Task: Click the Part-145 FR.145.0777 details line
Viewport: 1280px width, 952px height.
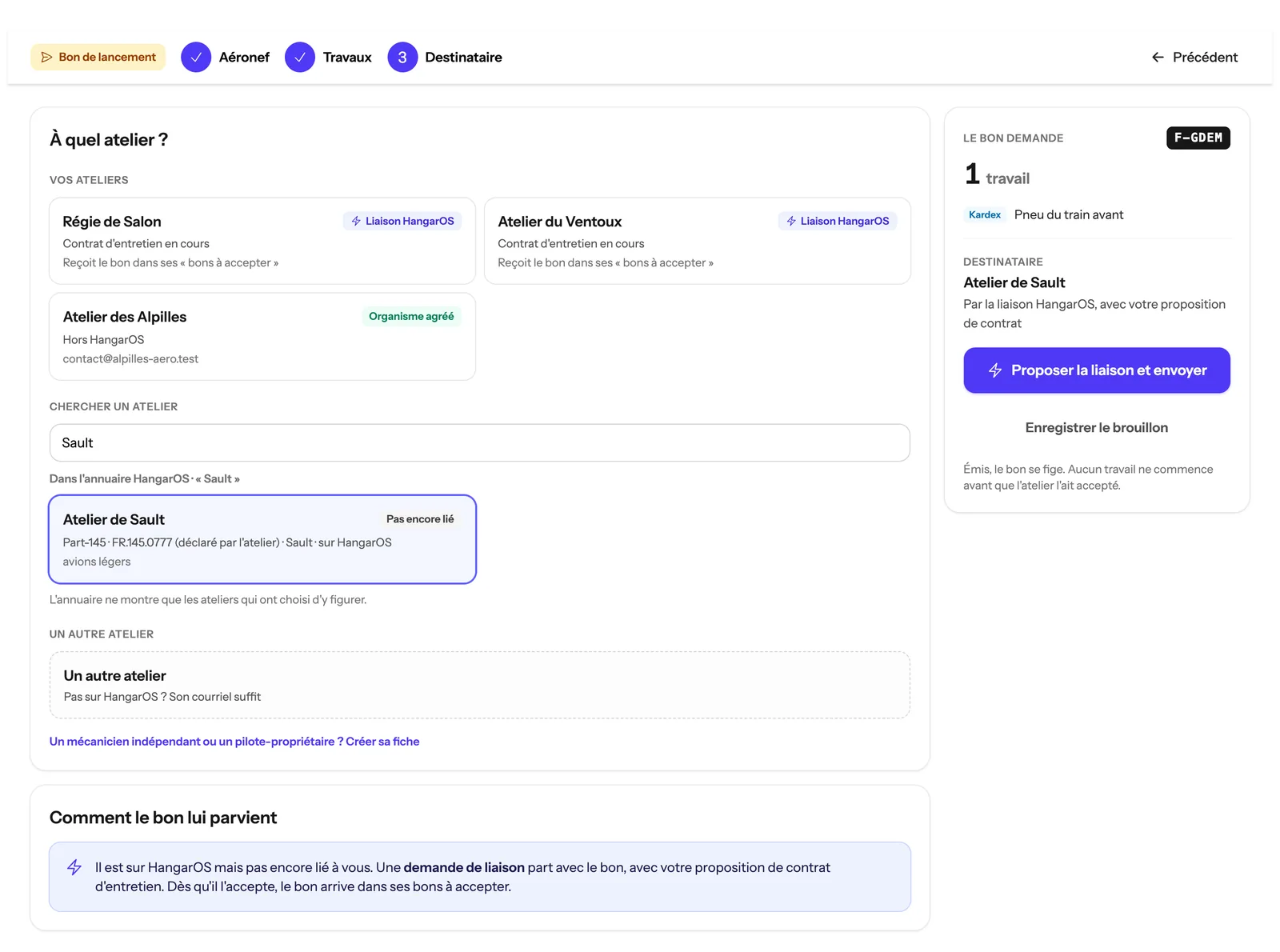Action: pyautogui.click(x=227, y=542)
